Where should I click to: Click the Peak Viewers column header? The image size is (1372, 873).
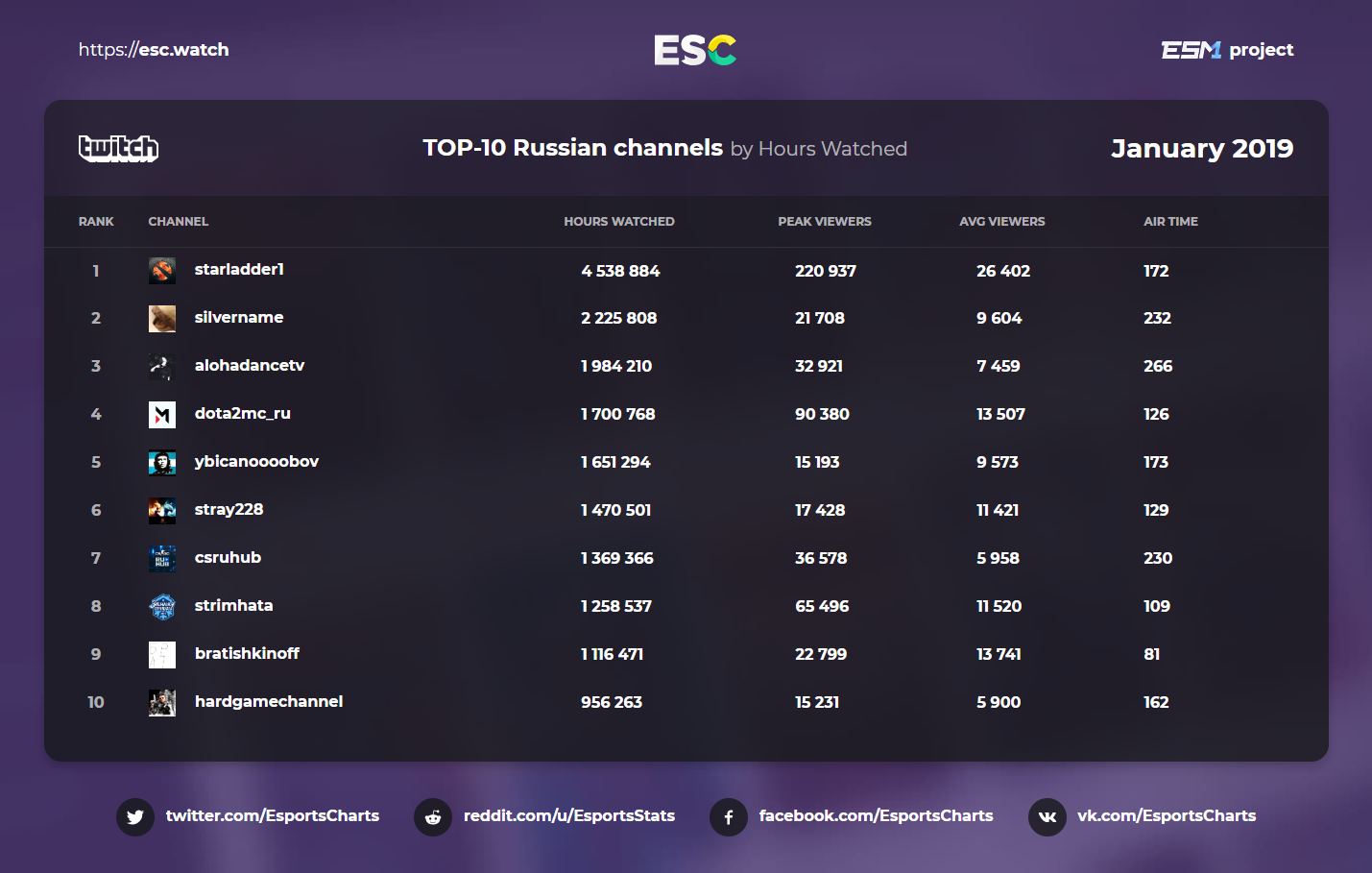point(824,222)
